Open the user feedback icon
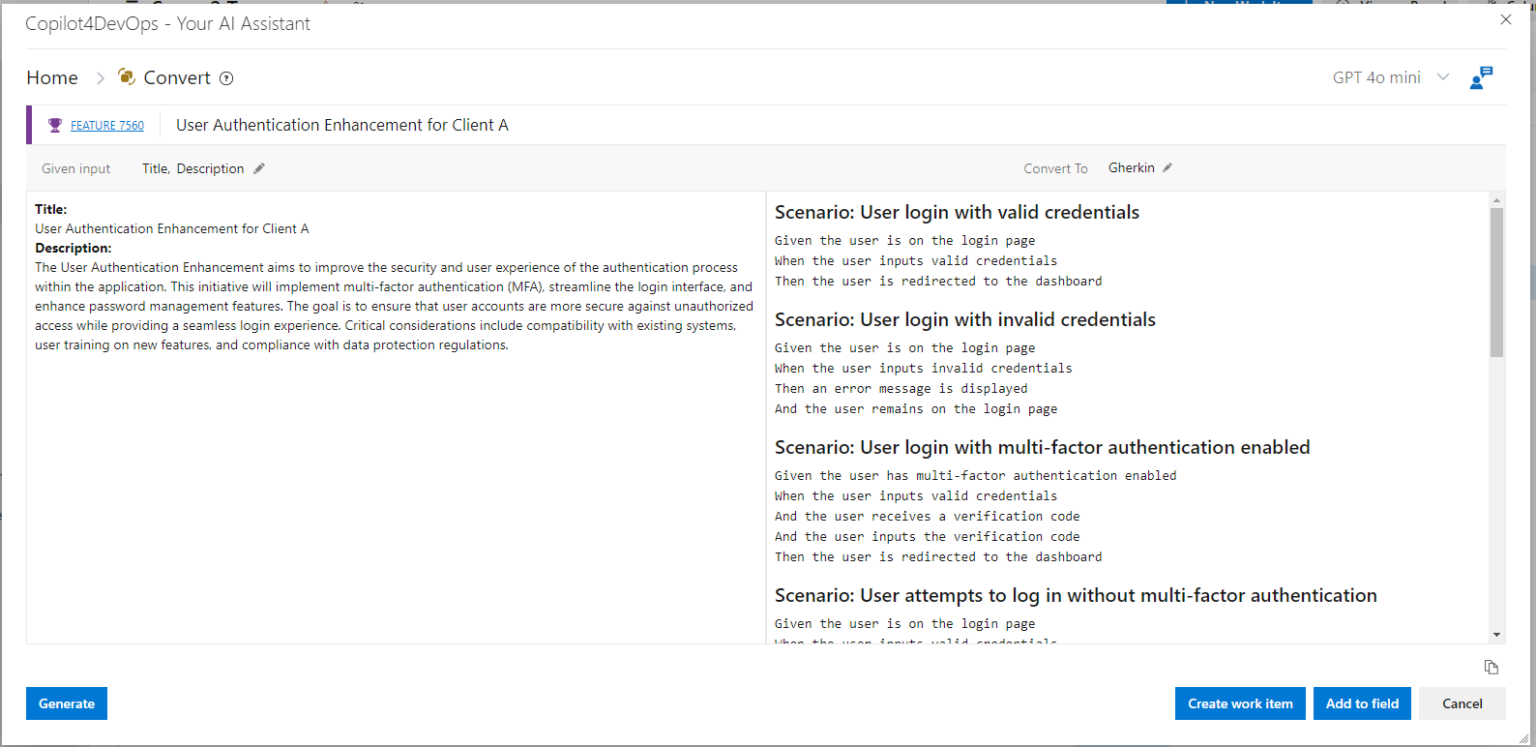The height and width of the screenshot is (747, 1536). 1481,78
